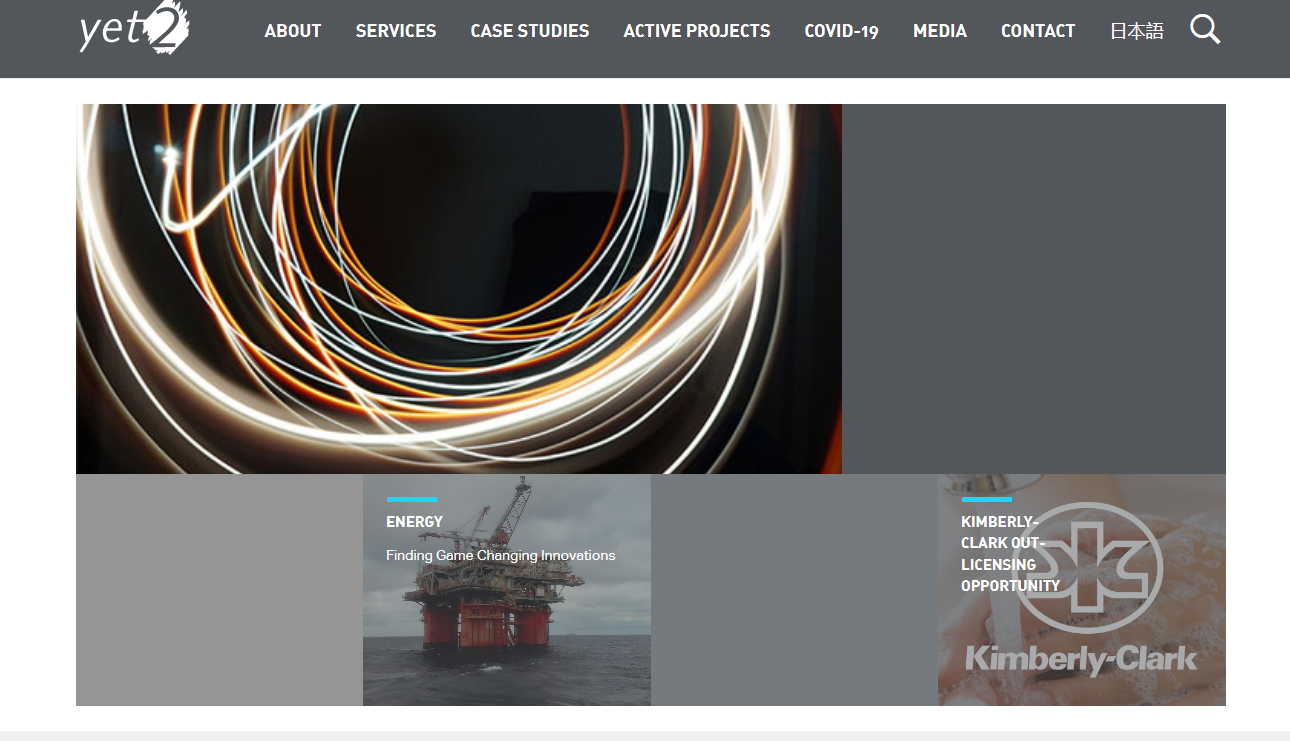Open the search magnifier icon
The image size is (1290, 741).
(1205, 30)
